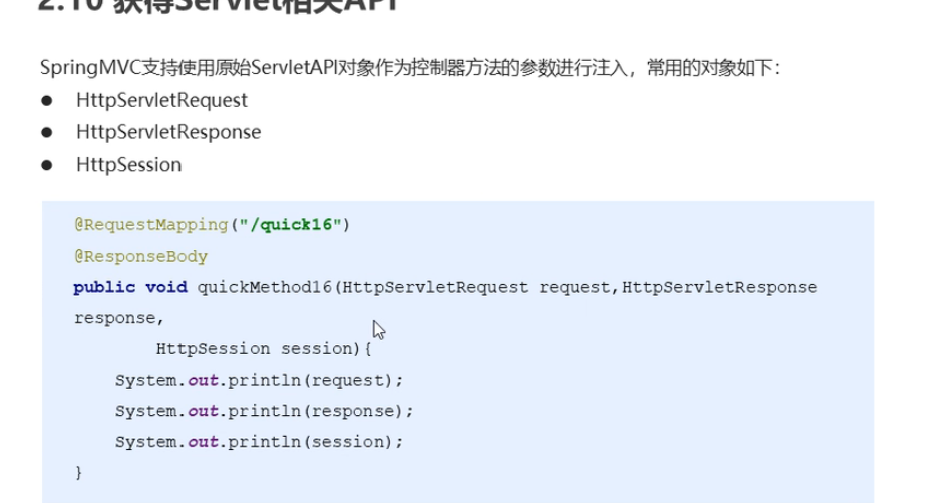The image size is (930, 503).
Task: Click the closing brace of the method
Action: pyautogui.click(x=78, y=472)
